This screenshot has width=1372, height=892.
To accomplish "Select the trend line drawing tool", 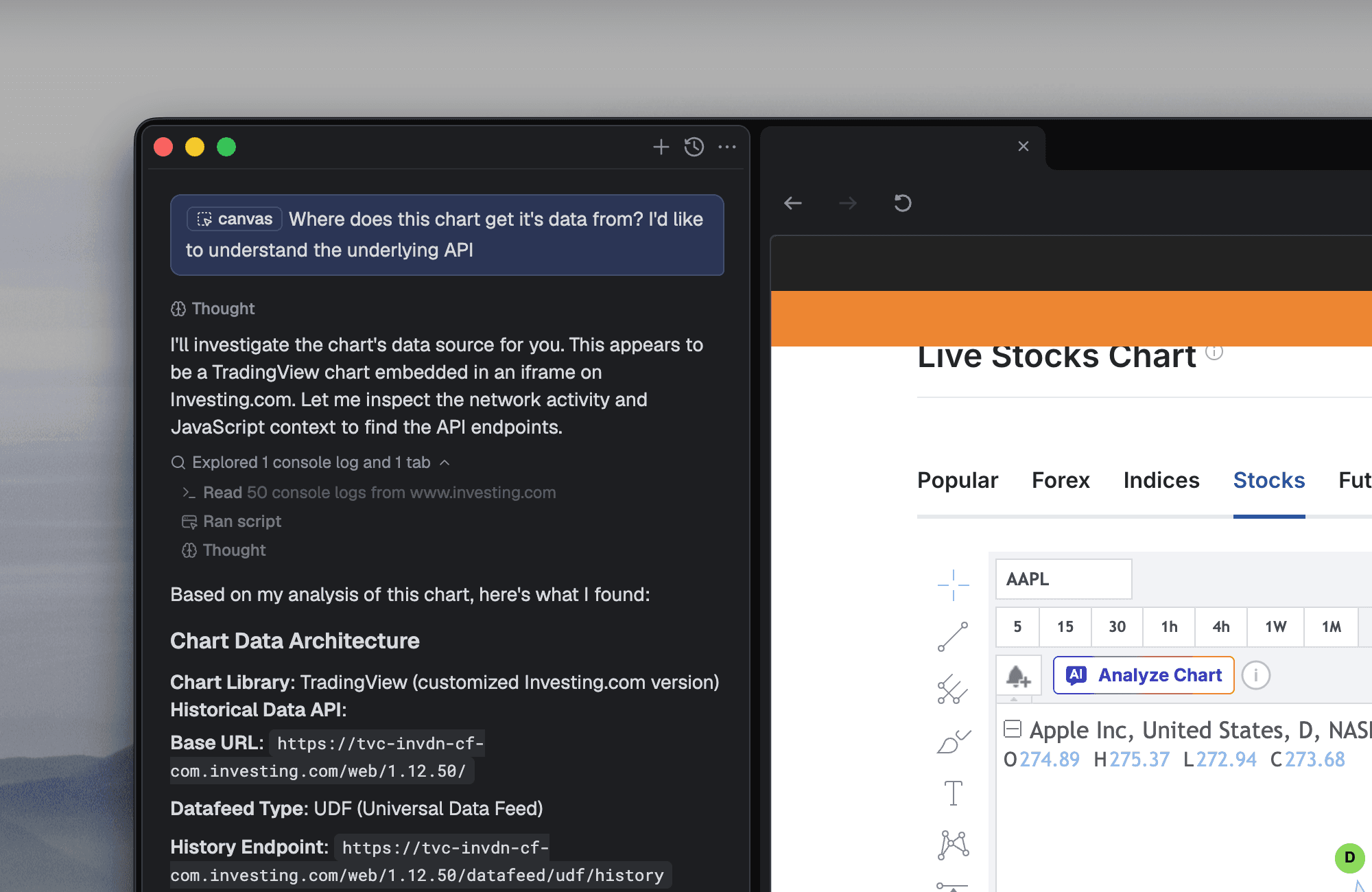I will tap(953, 637).
